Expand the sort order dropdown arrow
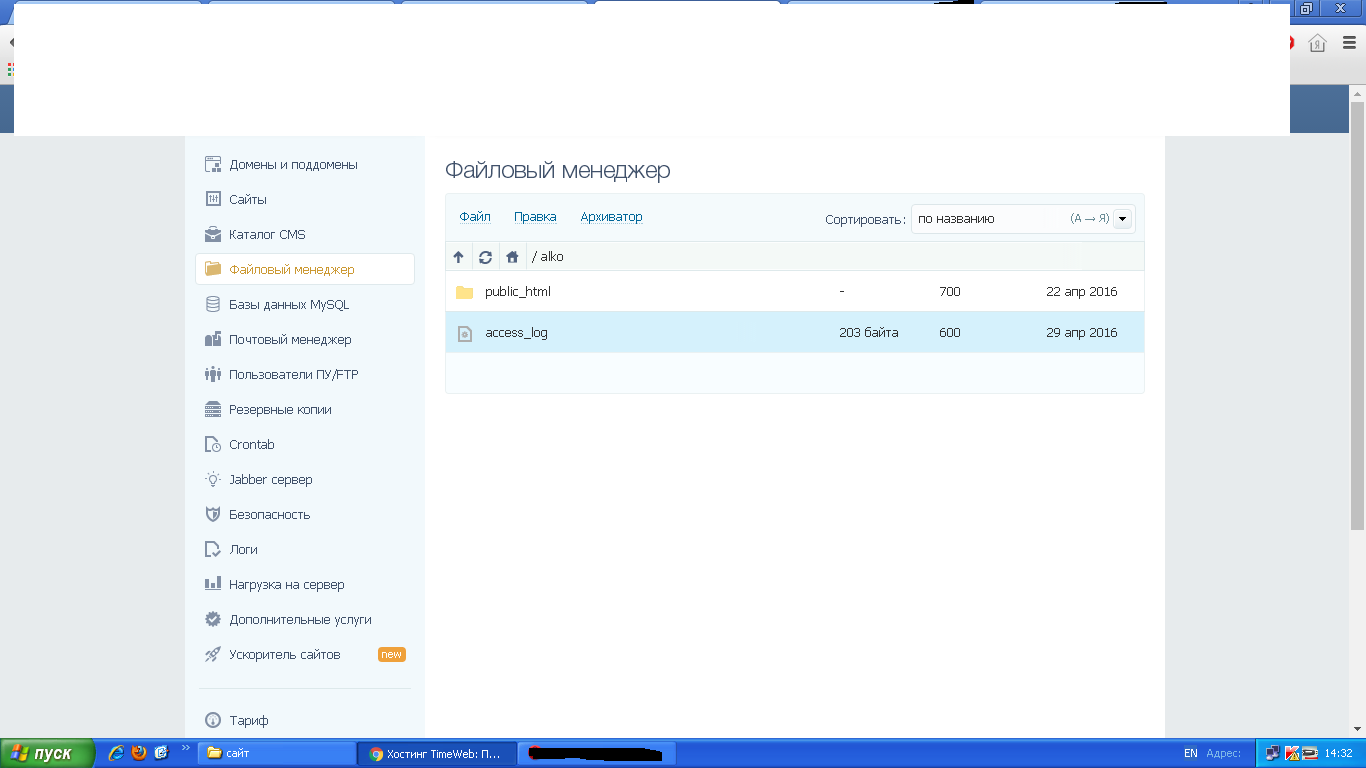Image resolution: width=1366 pixels, height=768 pixels. [1122, 219]
